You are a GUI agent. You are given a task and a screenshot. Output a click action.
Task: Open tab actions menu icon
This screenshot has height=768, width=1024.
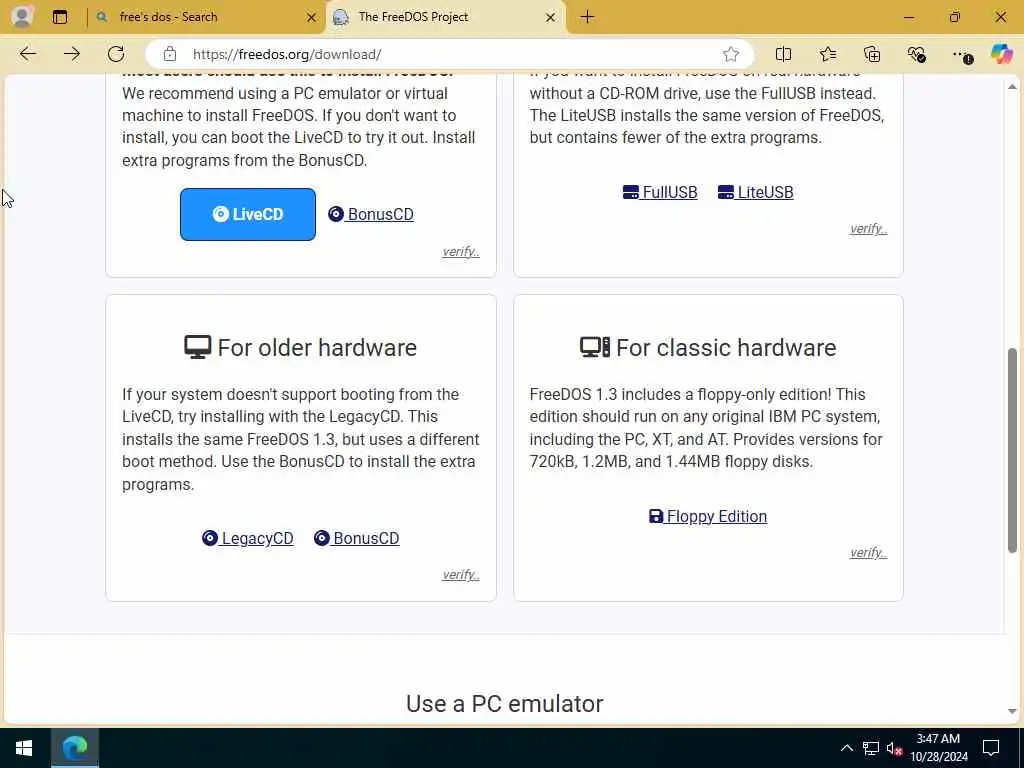pos(60,17)
